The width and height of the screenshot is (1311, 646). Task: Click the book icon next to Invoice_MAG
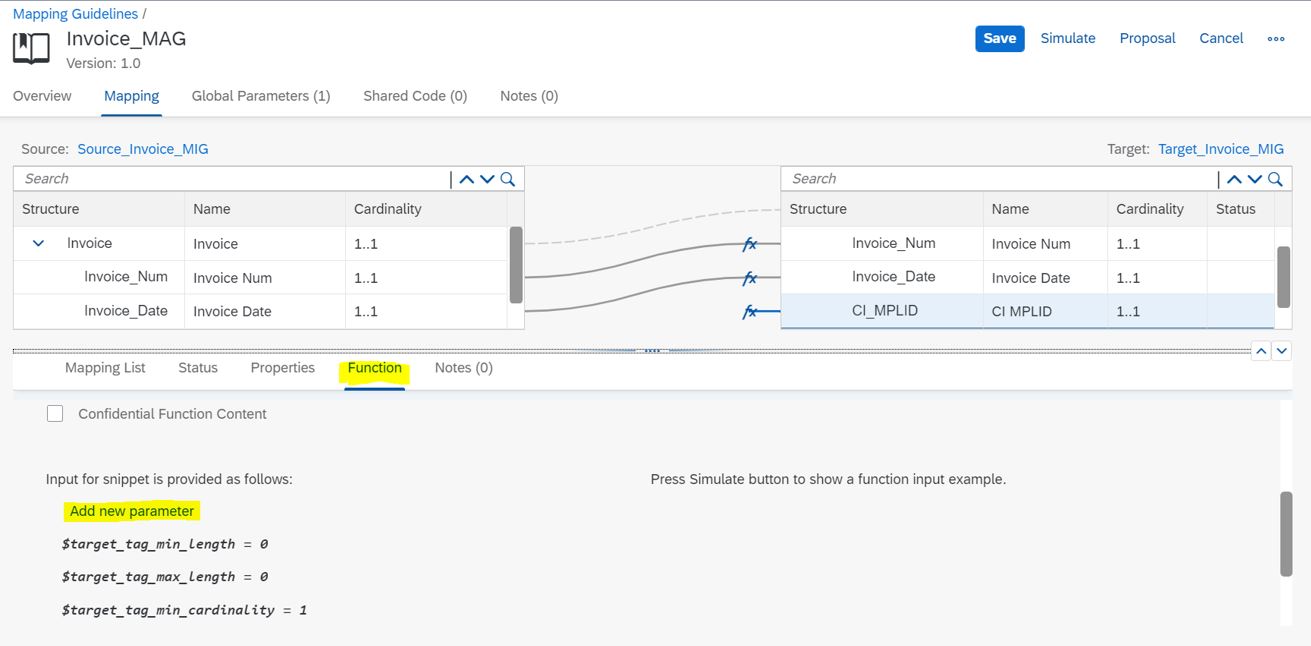[29, 46]
